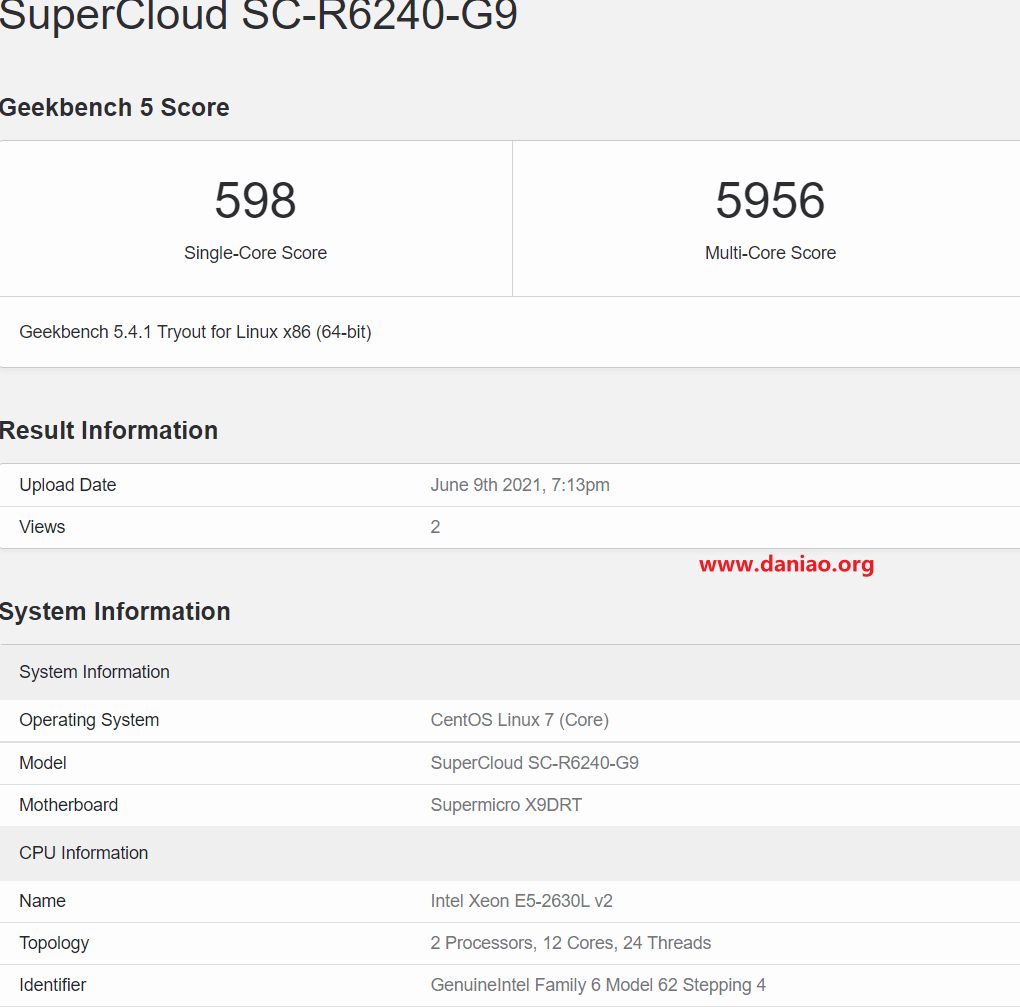Viewport: 1020px width, 1007px height.
Task: Click the Views count value
Action: click(x=435, y=527)
